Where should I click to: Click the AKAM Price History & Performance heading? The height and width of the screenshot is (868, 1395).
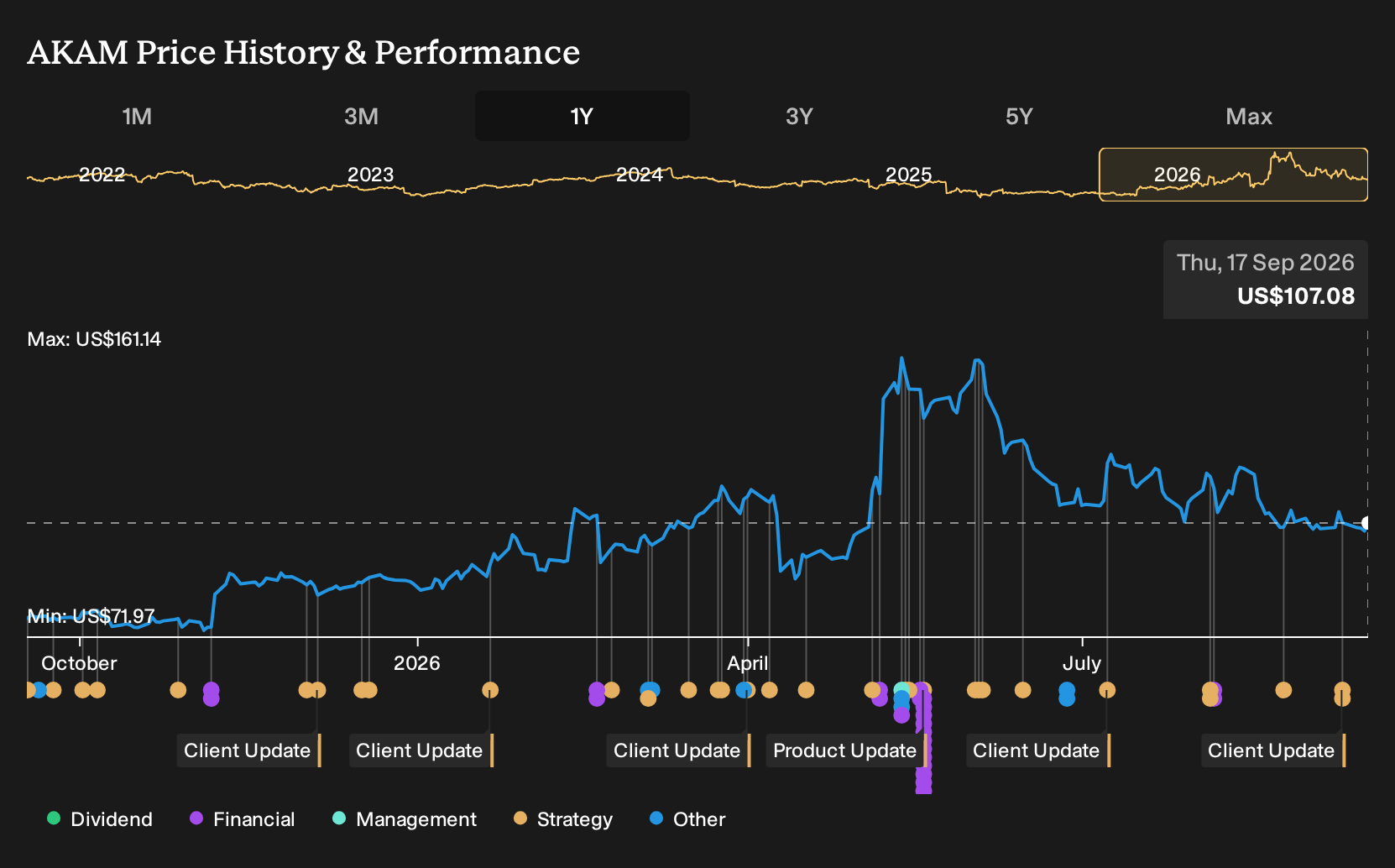pos(303,52)
